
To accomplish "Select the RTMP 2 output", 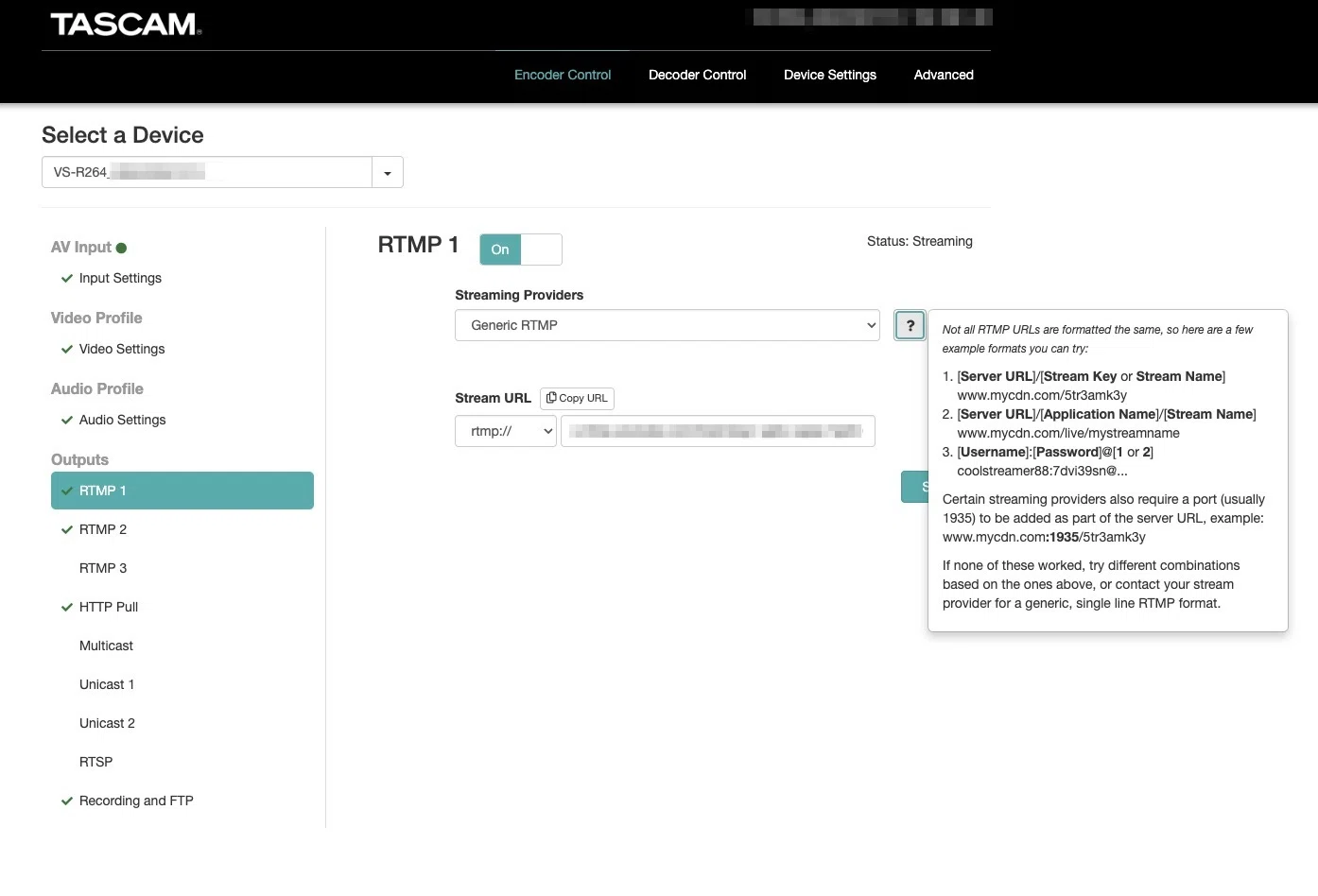I will [103, 529].
